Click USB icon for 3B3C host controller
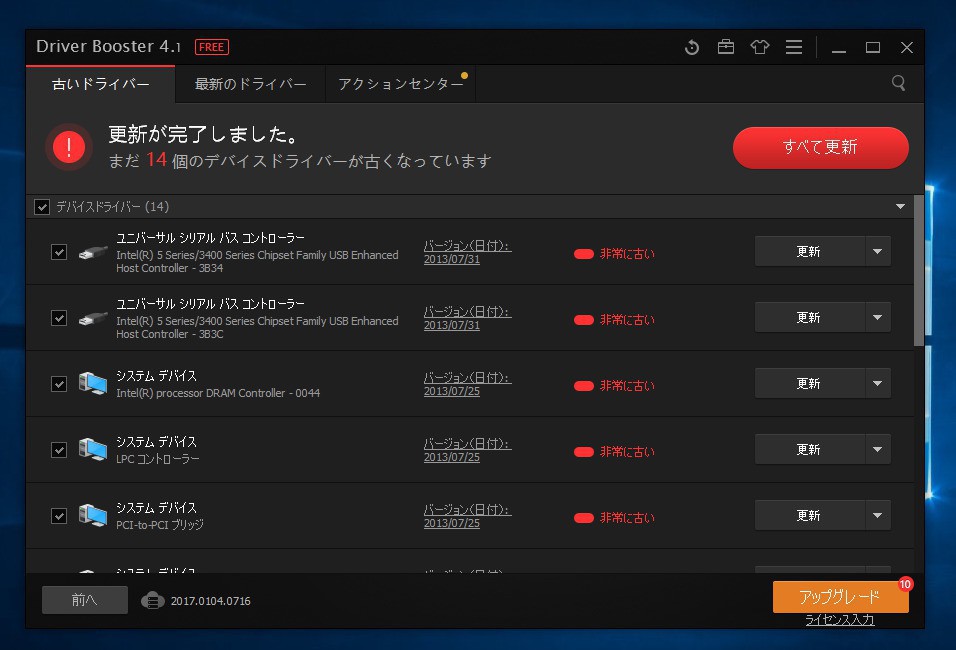 point(93,318)
